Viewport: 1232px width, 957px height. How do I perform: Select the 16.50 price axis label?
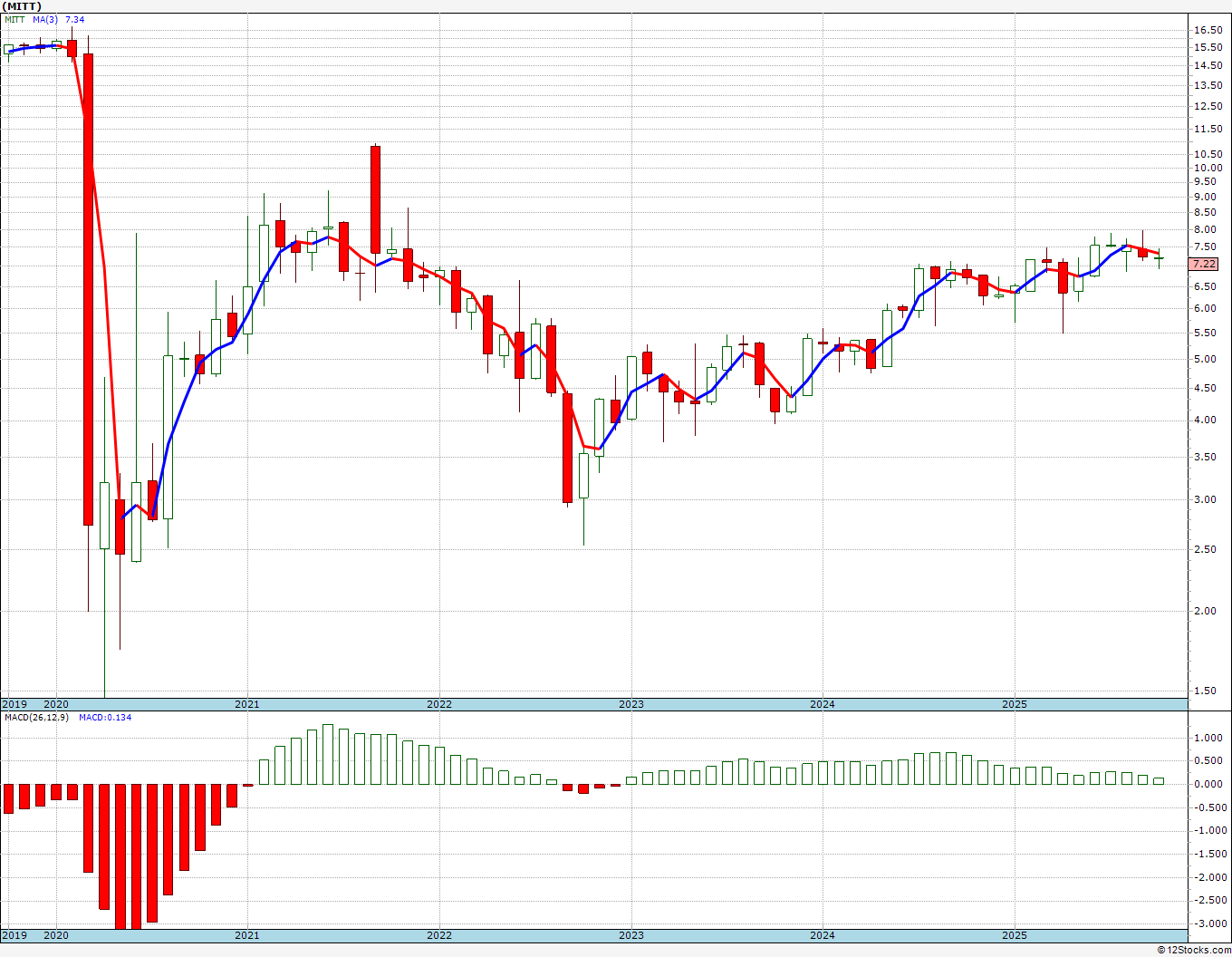point(1208,30)
